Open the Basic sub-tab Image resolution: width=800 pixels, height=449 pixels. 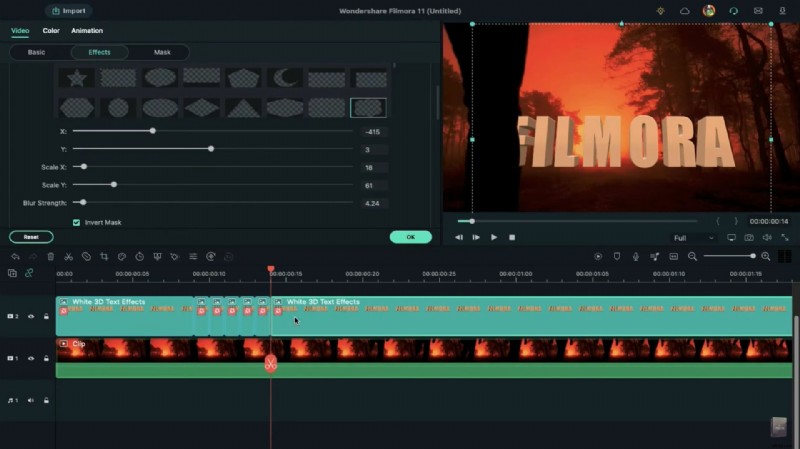36,52
